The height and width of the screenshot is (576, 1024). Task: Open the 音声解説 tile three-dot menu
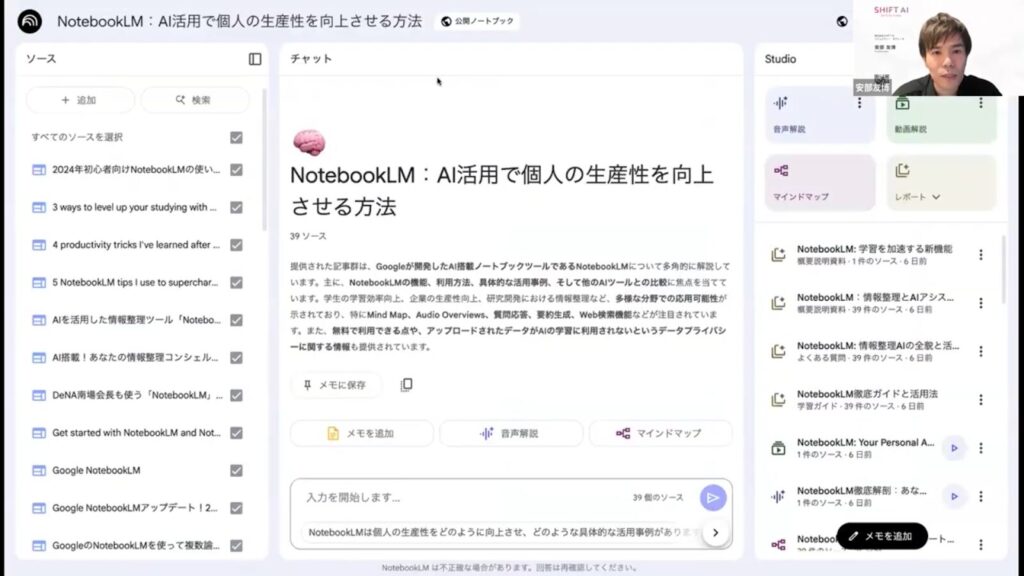(859, 103)
